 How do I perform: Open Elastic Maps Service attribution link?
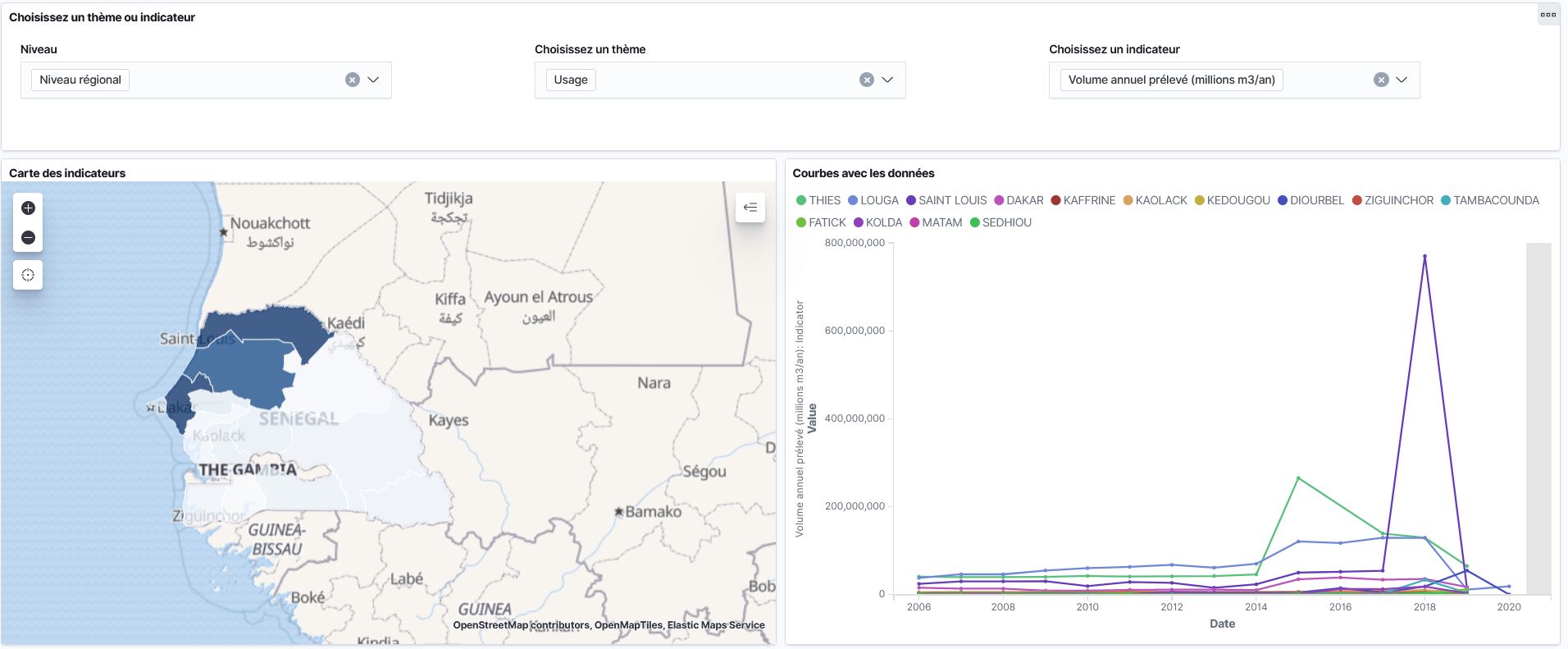[x=716, y=625]
